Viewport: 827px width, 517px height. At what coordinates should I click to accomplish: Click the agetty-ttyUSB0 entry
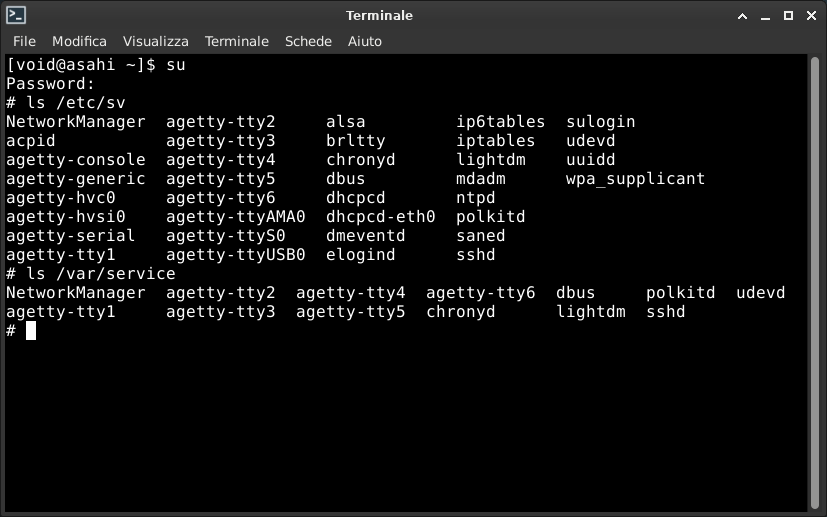(235, 255)
